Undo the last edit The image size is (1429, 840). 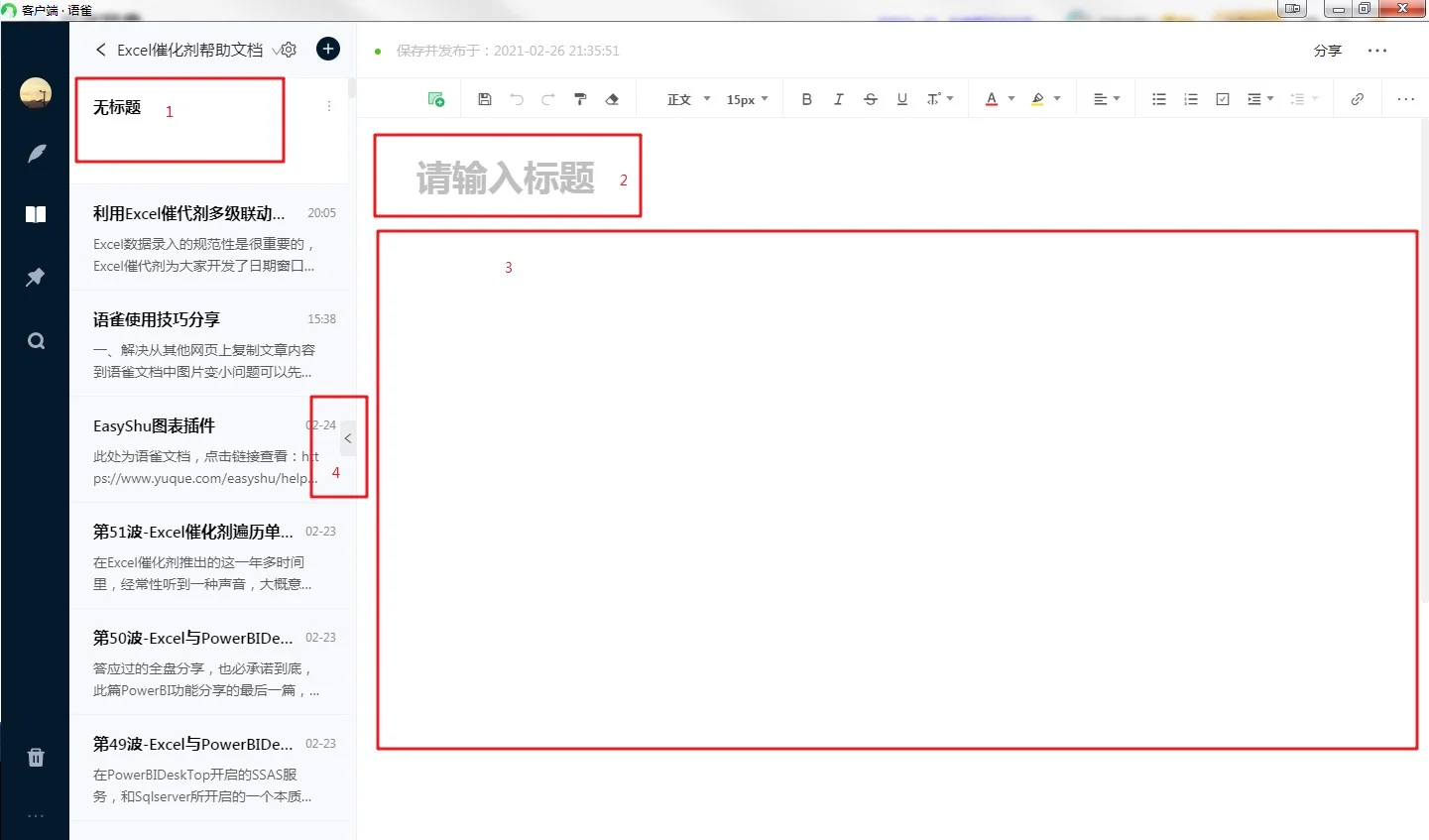tap(517, 99)
